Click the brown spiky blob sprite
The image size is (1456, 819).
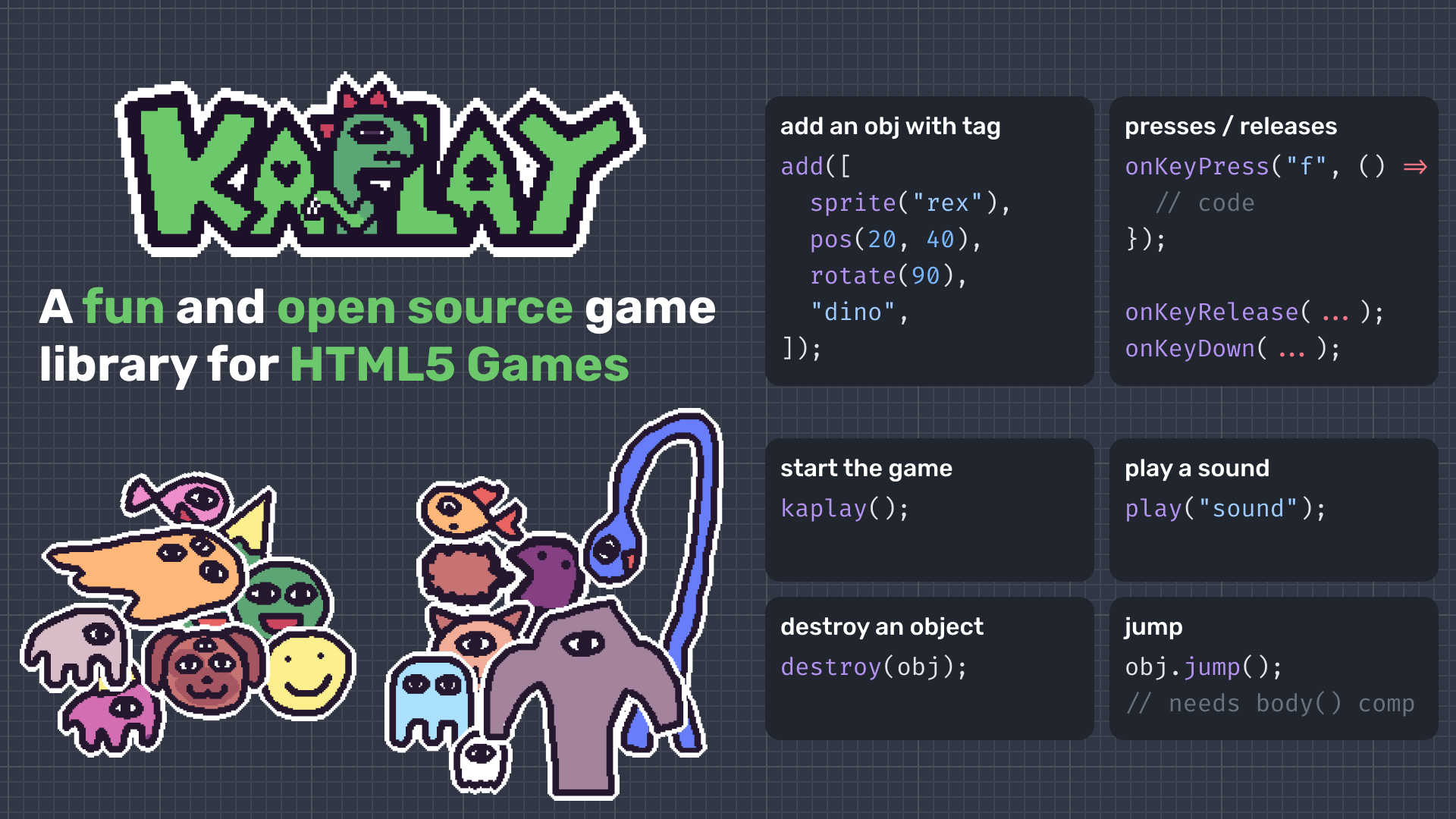click(x=463, y=573)
